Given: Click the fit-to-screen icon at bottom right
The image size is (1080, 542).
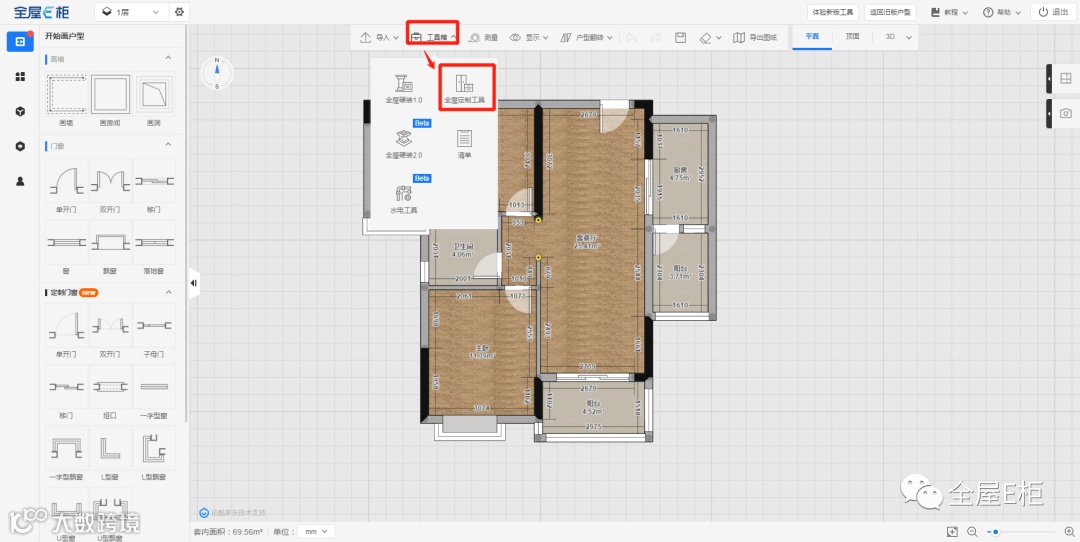Looking at the screenshot, I should point(953,532).
